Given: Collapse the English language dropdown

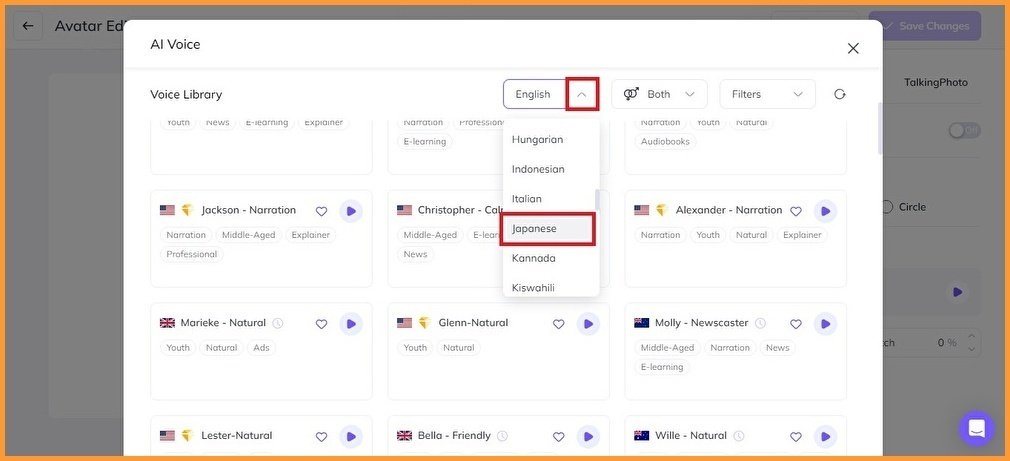Looking at the screenshot, I should (582, 94).
